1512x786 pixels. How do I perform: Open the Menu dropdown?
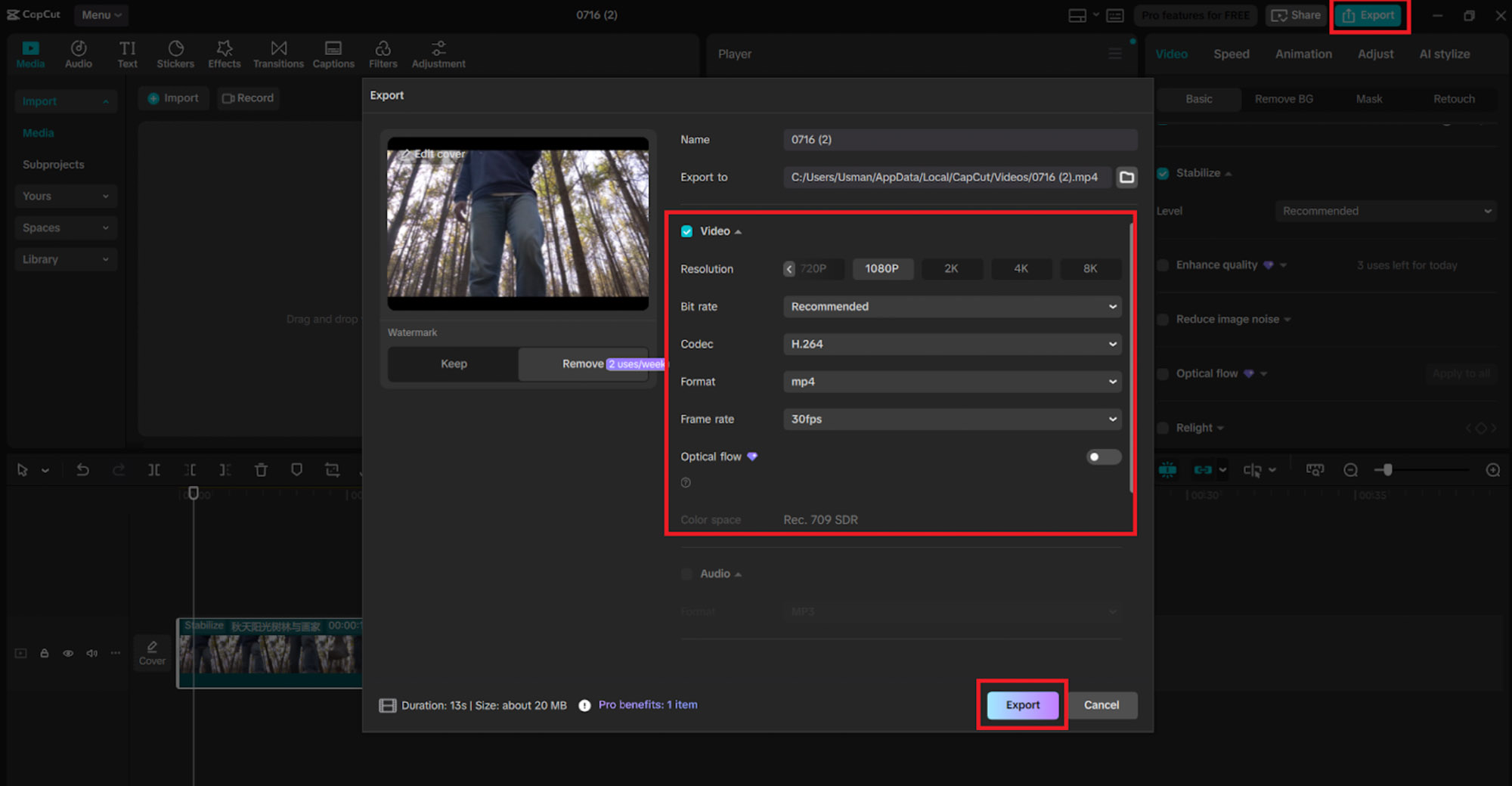[x=101, y=15]
